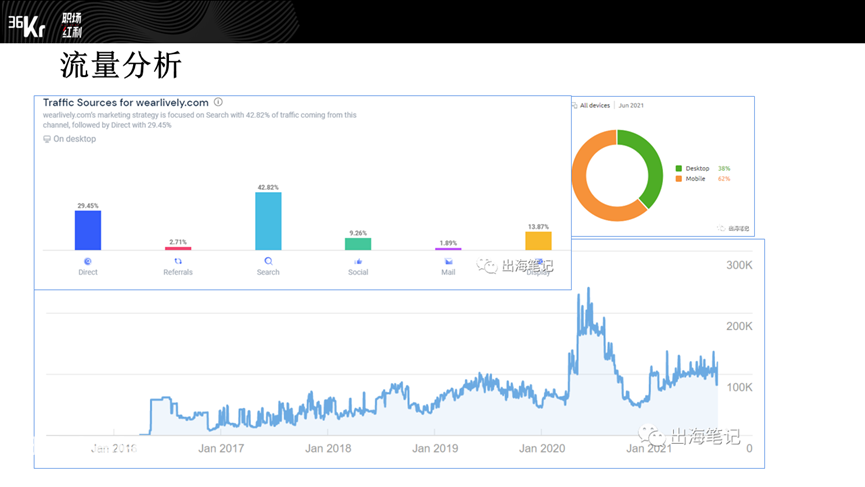Click the 2020 traffic peak on line chart

(589, 289)
